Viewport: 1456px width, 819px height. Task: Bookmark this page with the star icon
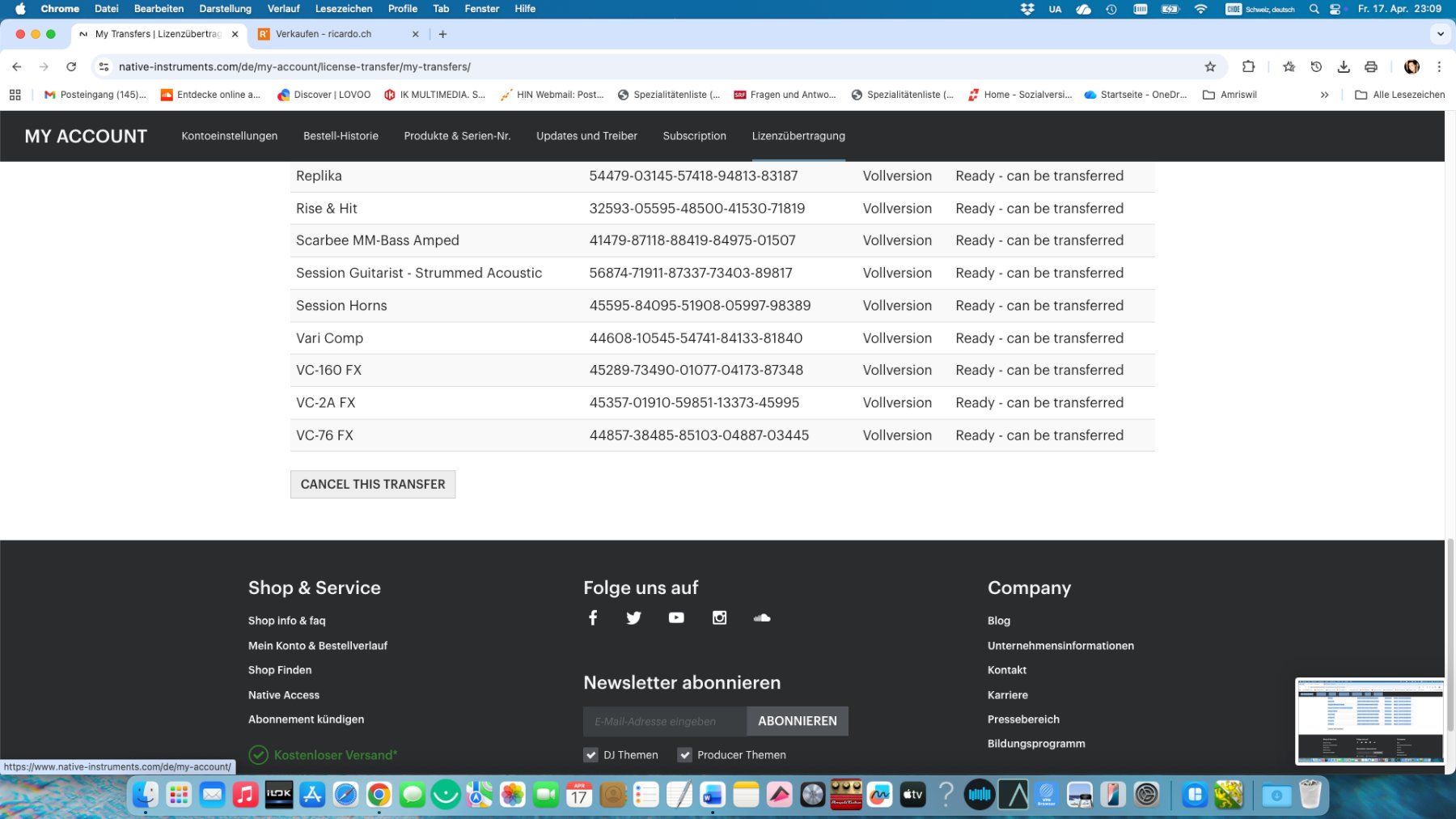coord(1210,67)
